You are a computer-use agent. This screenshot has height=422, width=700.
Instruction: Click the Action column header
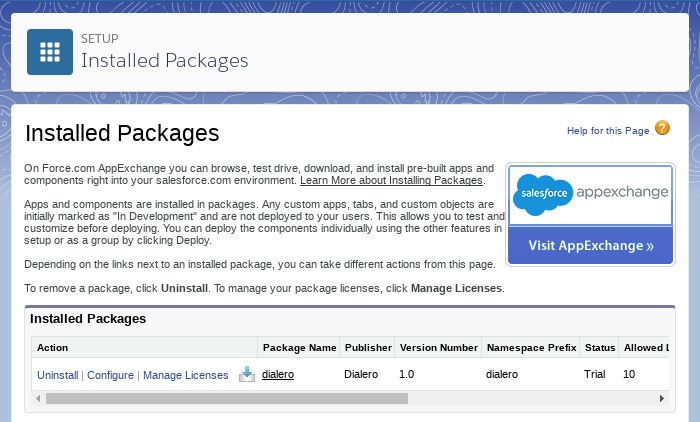click(x=145, y=347)
